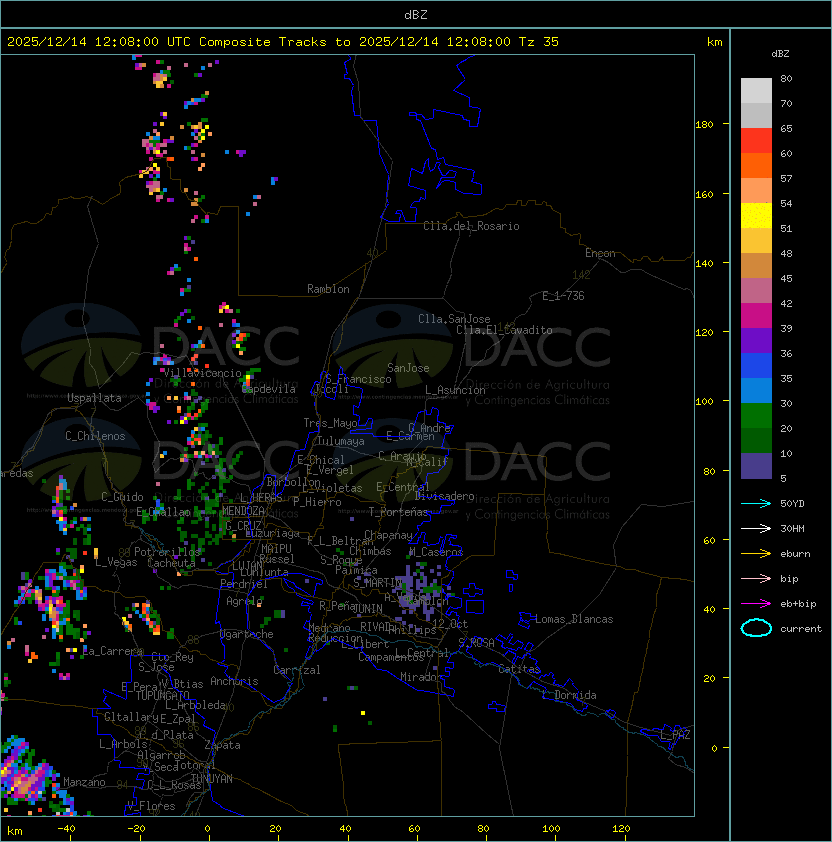
Task: Click the TUPUNGATO label
Action: [162, 695]
